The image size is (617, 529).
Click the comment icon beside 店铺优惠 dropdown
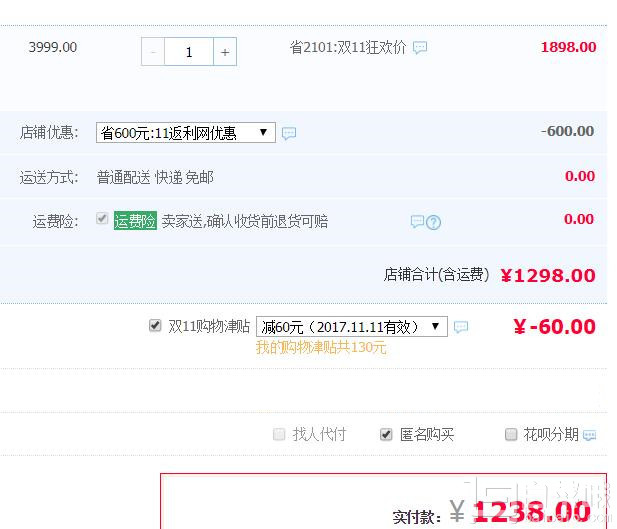click(x=289, y=133)
